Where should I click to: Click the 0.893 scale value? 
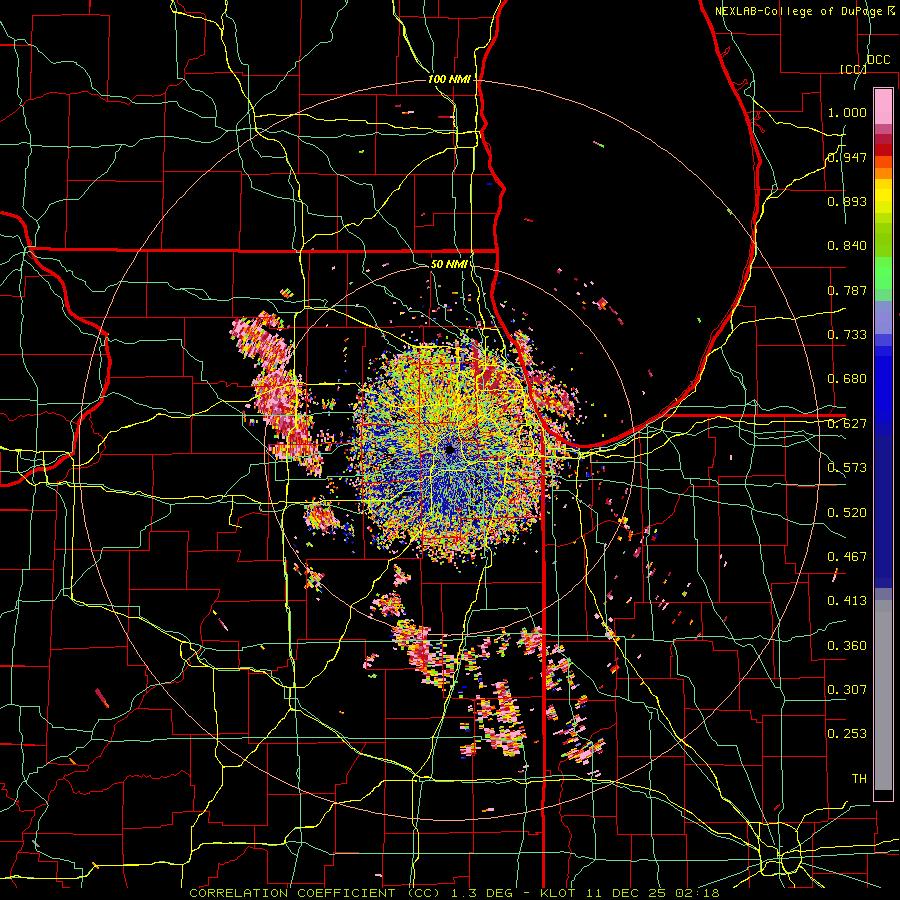(847, 201)
